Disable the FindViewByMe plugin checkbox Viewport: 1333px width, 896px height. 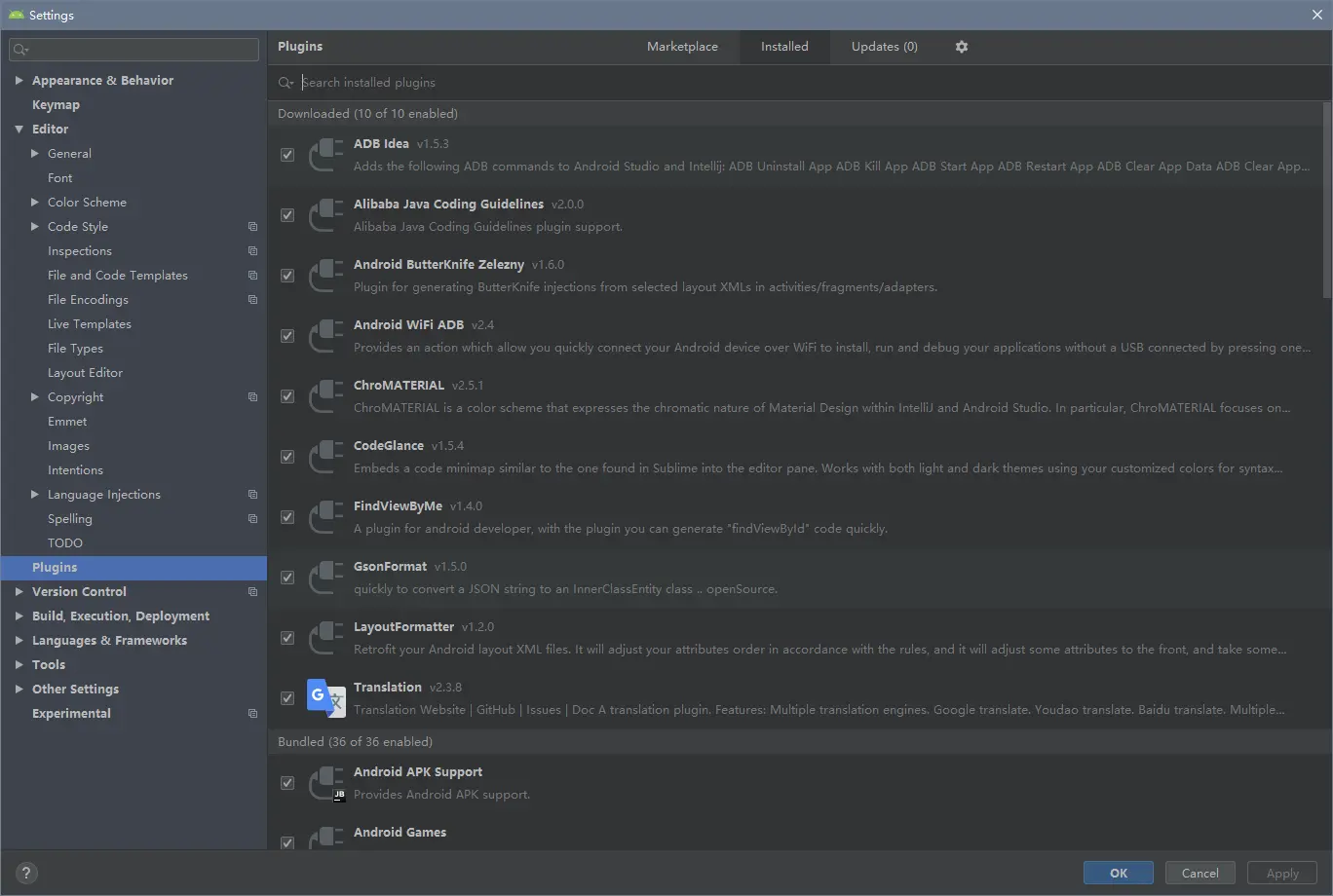pyautogui.click(x=287, y=517)
